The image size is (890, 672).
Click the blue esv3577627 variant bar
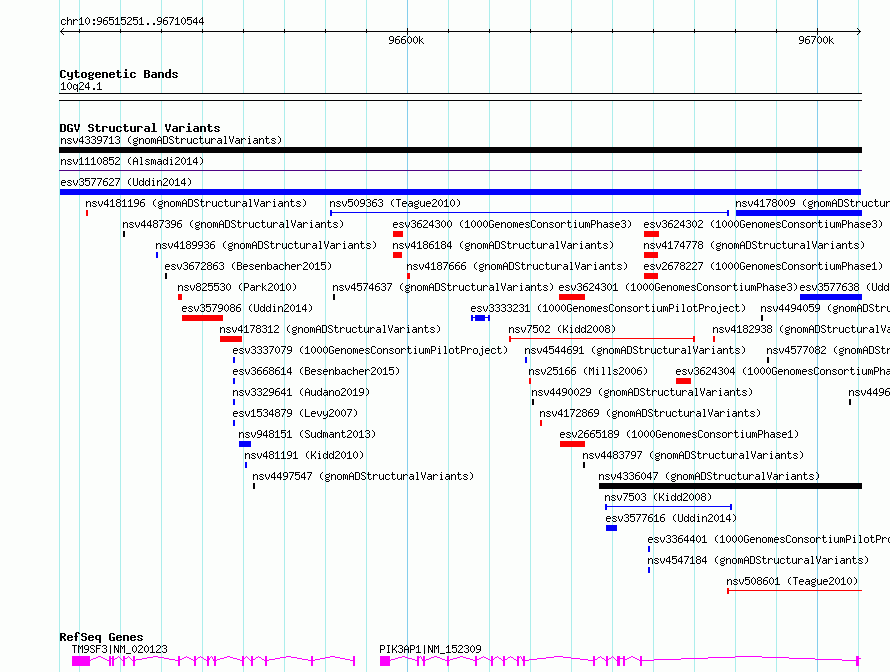(460, 192)
